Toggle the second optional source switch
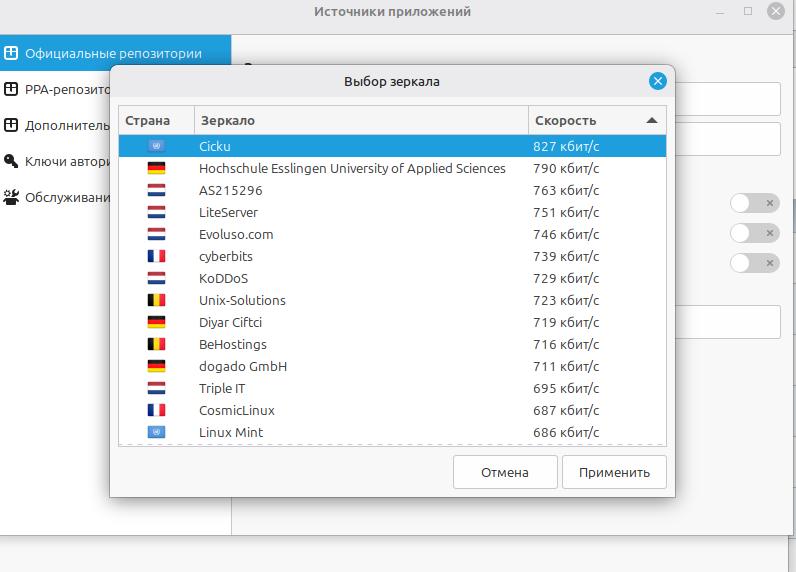Viewport: 796px width, 572px height. click(x=754, y=233)
